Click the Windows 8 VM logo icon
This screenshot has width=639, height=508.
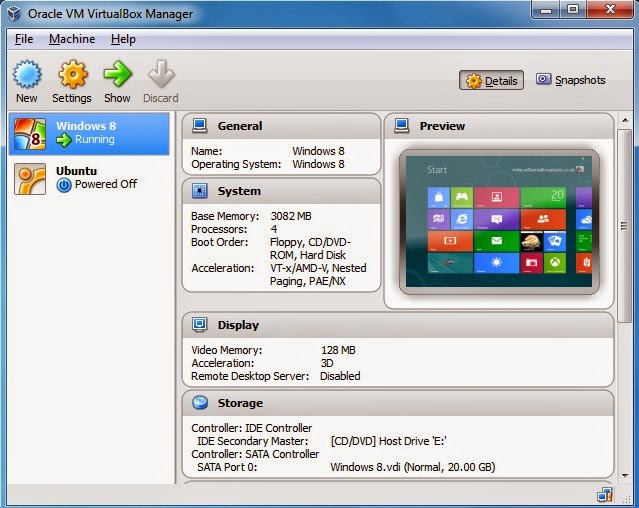30,134
